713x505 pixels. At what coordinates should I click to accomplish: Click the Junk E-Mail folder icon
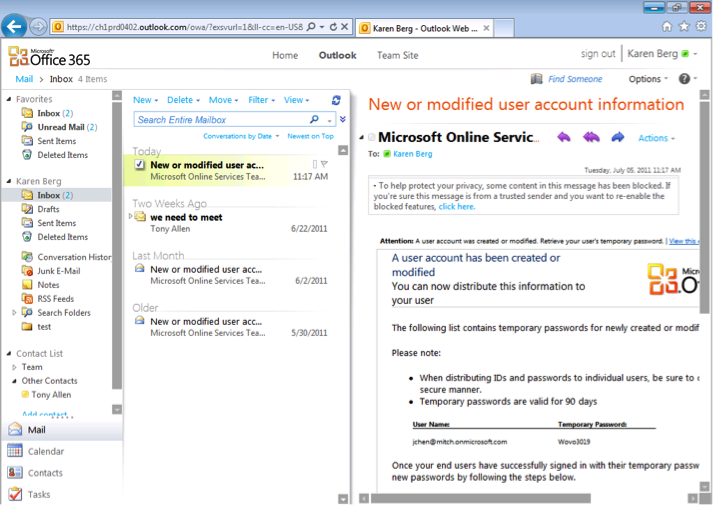(x=27, y=270)
